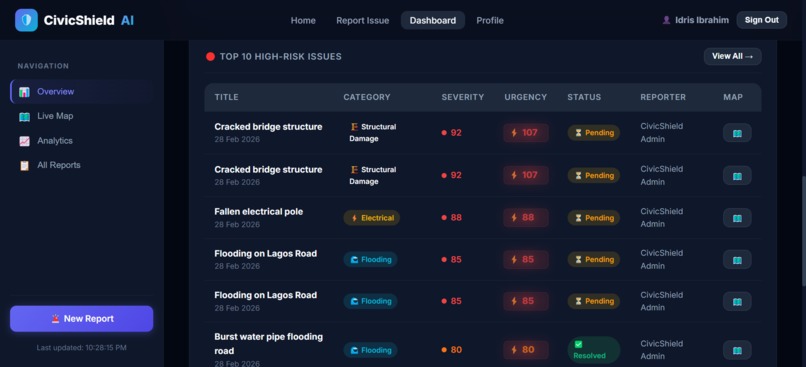The height and width of the screenshot is (367, 806).
Task: Click severity 88 in Fallen electrical pole row
Action: tap(452, 217)
